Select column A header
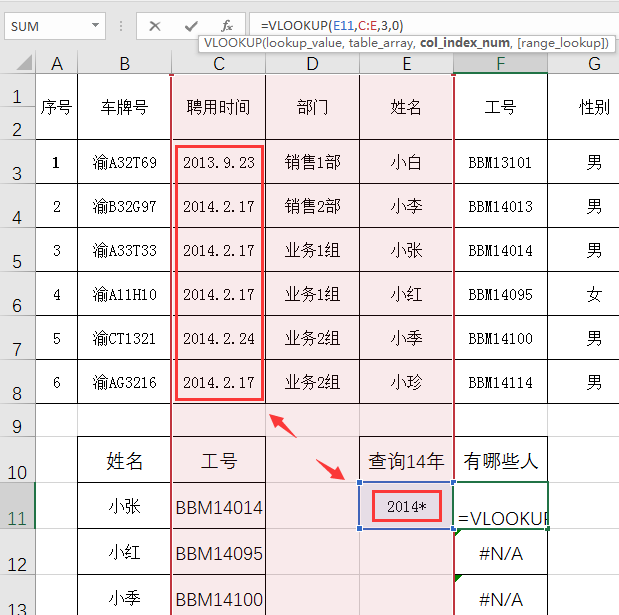 [57, 64]
